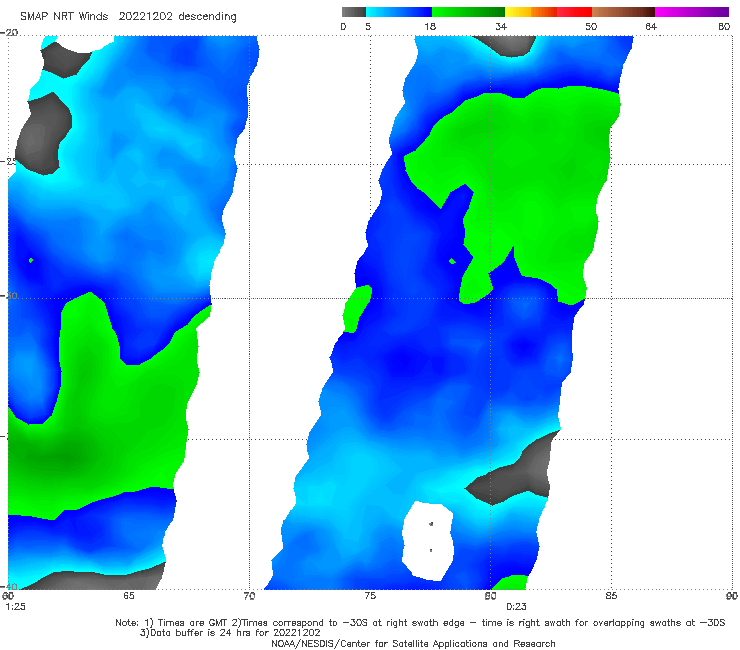Screen dimensions: 740x650
Task: Click the blue 5–18 color bar segment
Action: coord(399,12)
